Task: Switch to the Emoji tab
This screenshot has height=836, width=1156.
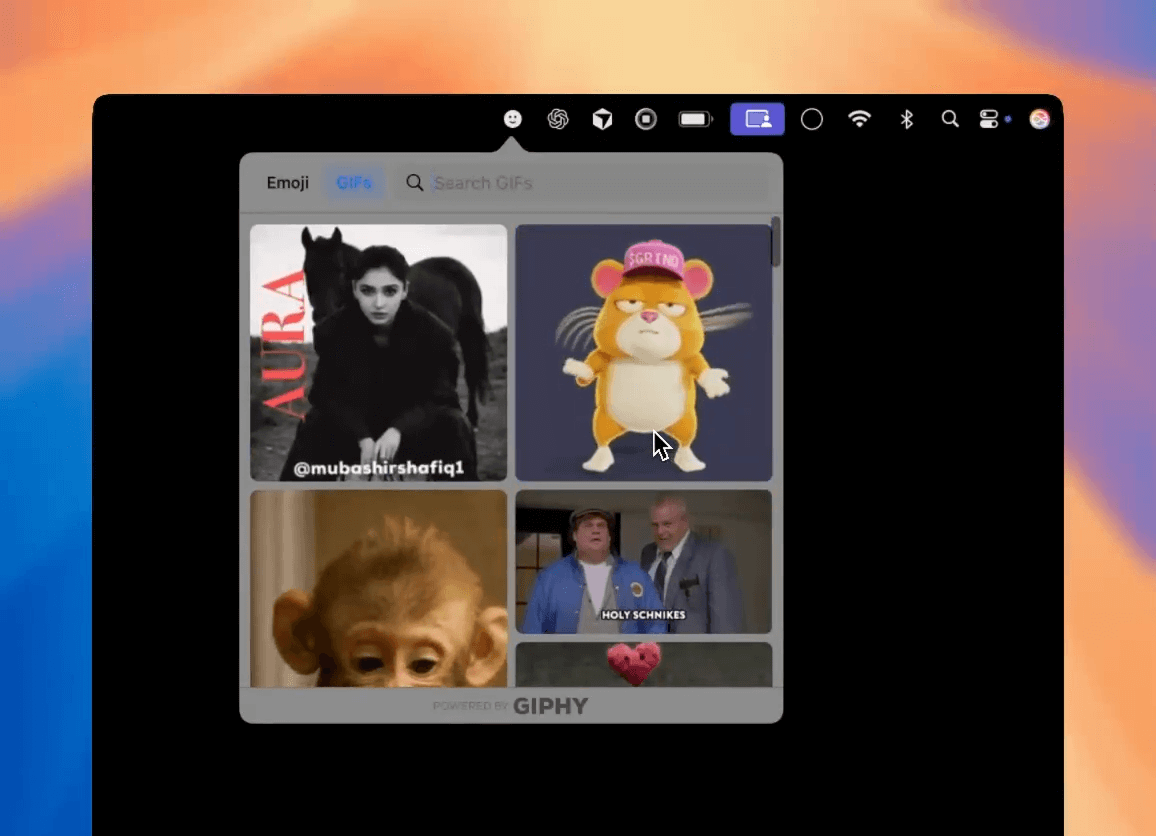Action: (287, 183)
